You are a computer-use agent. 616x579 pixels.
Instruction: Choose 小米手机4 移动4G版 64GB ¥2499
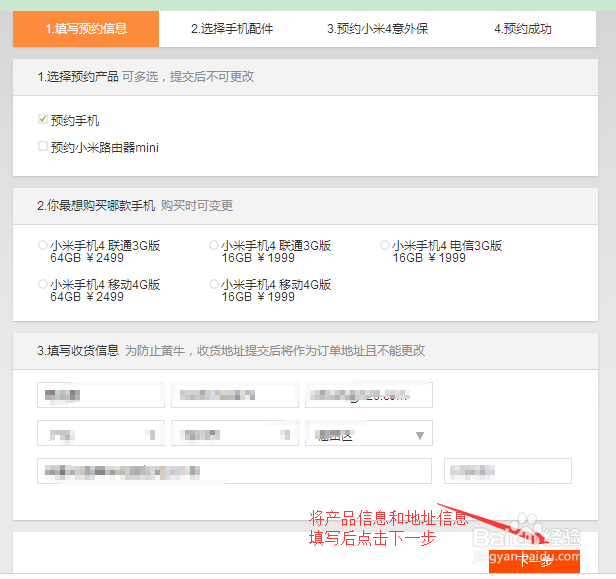[x=42, y=284]
